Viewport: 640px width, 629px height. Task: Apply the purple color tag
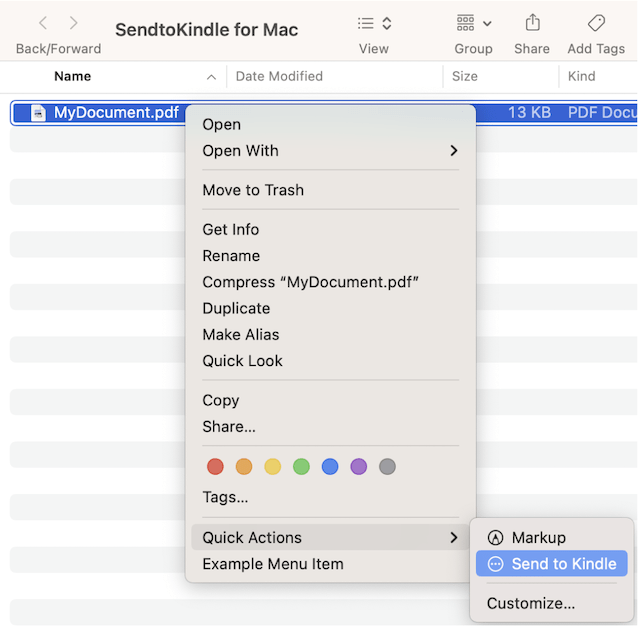(359, 467)
